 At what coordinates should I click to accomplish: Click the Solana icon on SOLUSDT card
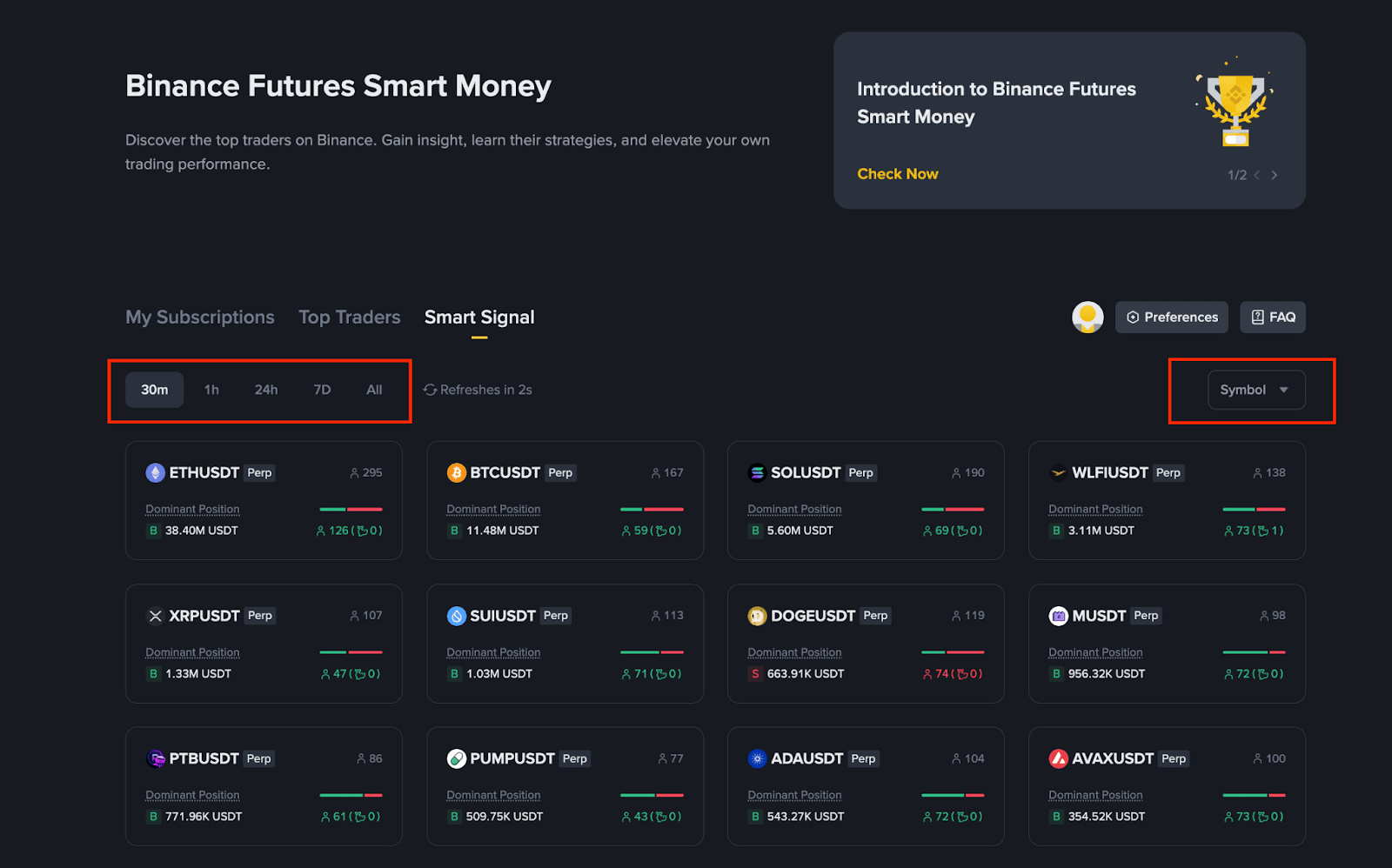[x=757, y=472]
